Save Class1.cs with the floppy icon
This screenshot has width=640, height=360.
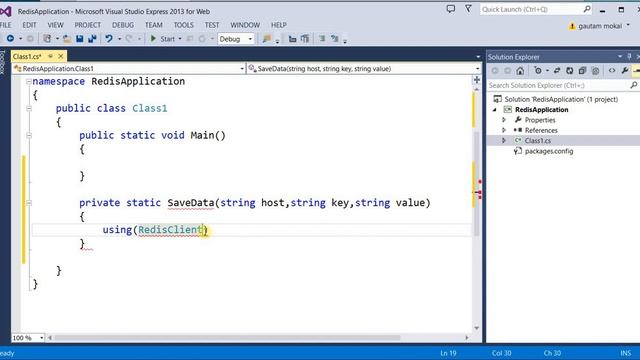(x=80, y=39)
